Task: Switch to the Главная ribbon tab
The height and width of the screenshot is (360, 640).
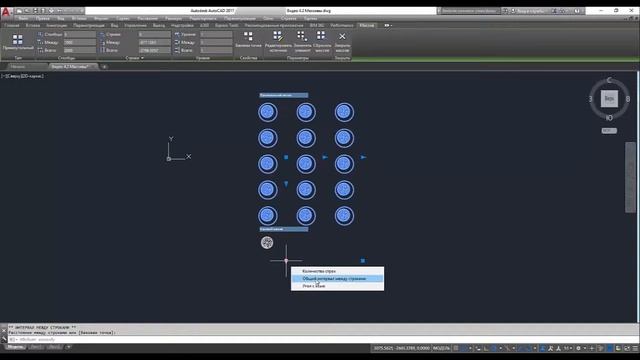Action: [11, 25]
